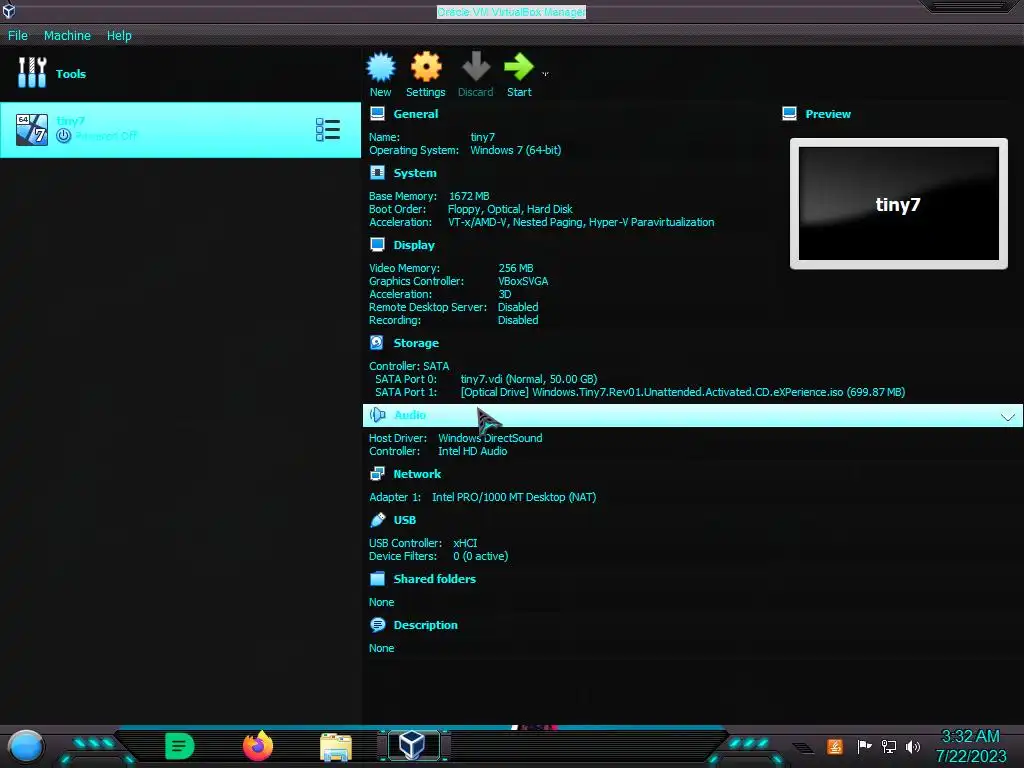Click the Windows DirectSound host driver value

click(x=490, y=438)
